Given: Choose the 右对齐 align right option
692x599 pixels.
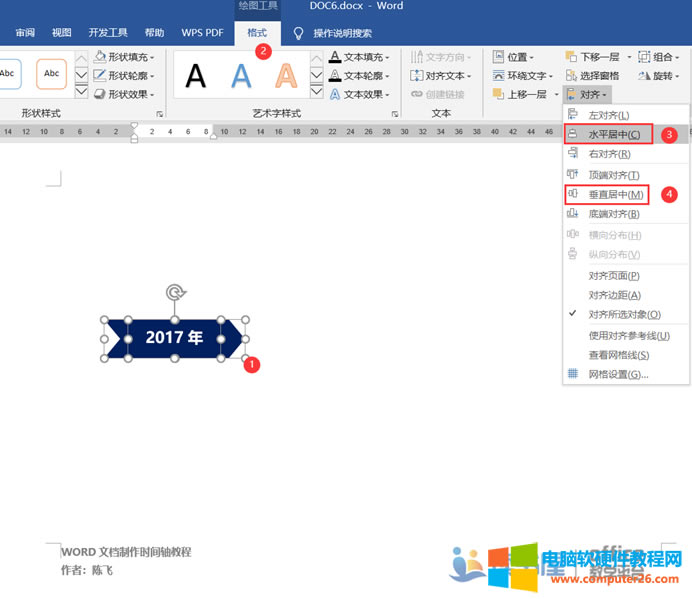Looking at the screenshot, I should 609,154.
